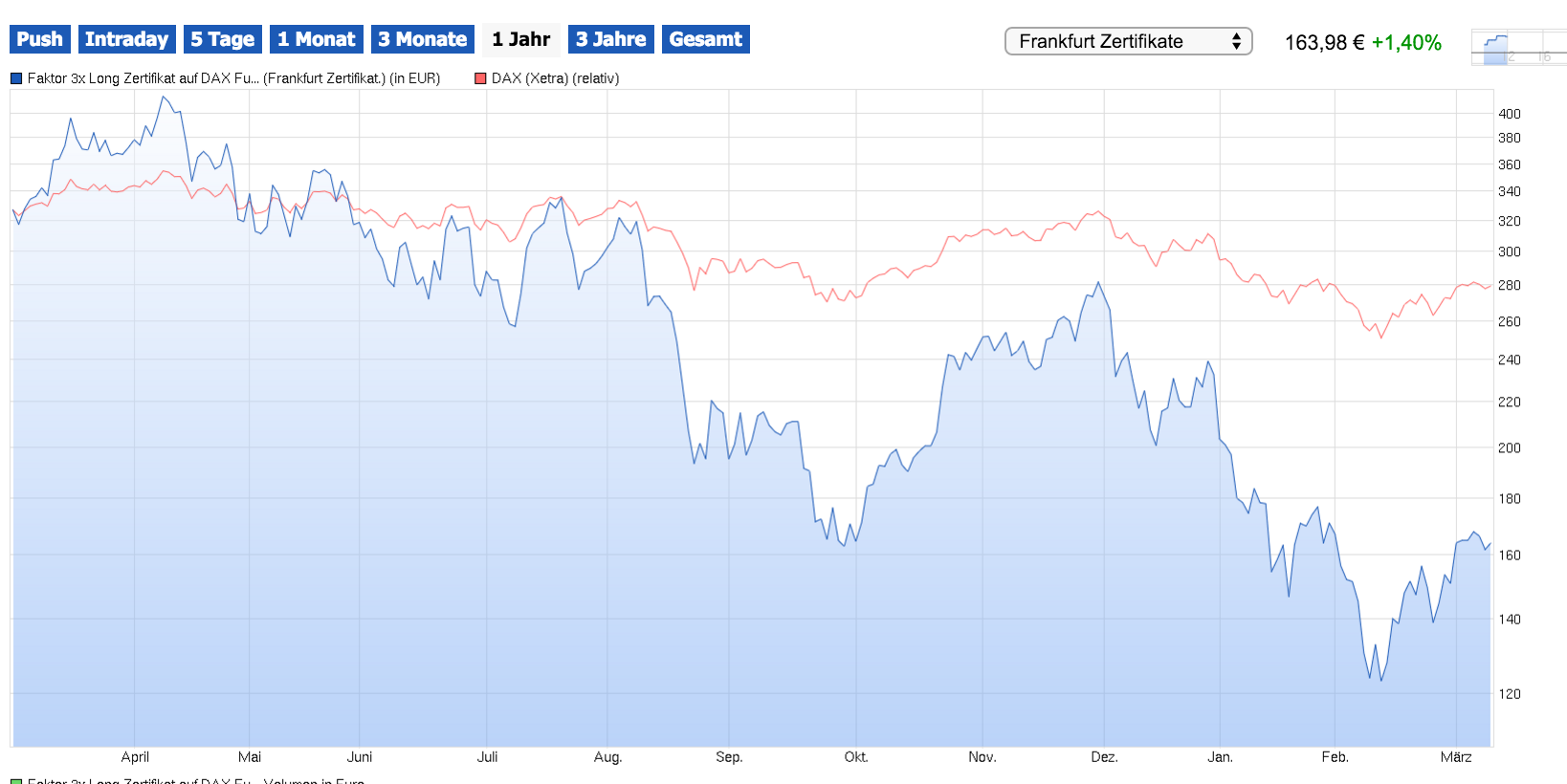Click the März label on the time axis
Screen dimensions: 1567x784
coord(1456,757)
